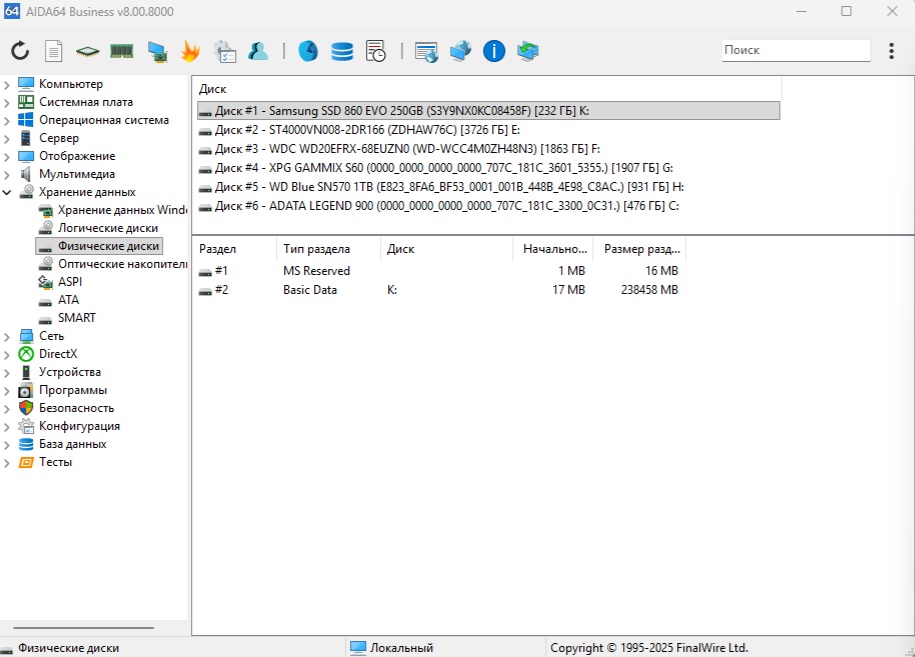Expand the Конфигурация tree node
Viewport: 915px width, 657px height.
coord(7,427)
